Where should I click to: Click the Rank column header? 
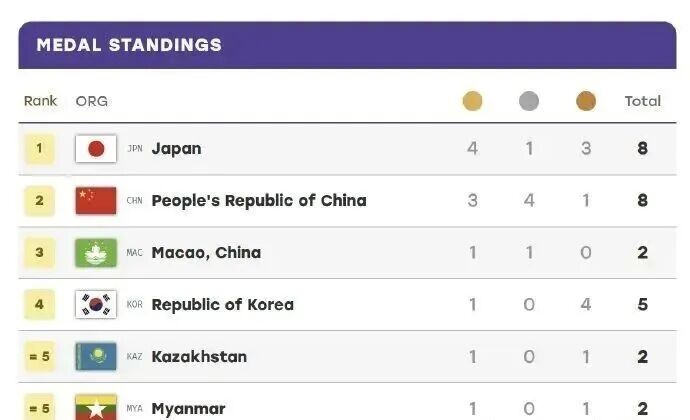click(40, 101)
